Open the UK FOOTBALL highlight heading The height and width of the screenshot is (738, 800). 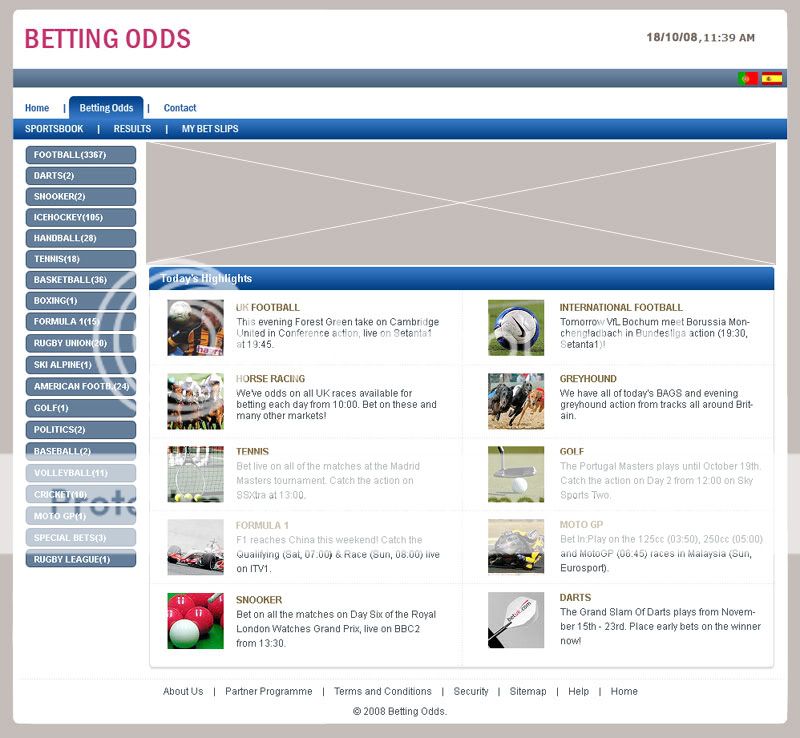coord(267,307)
